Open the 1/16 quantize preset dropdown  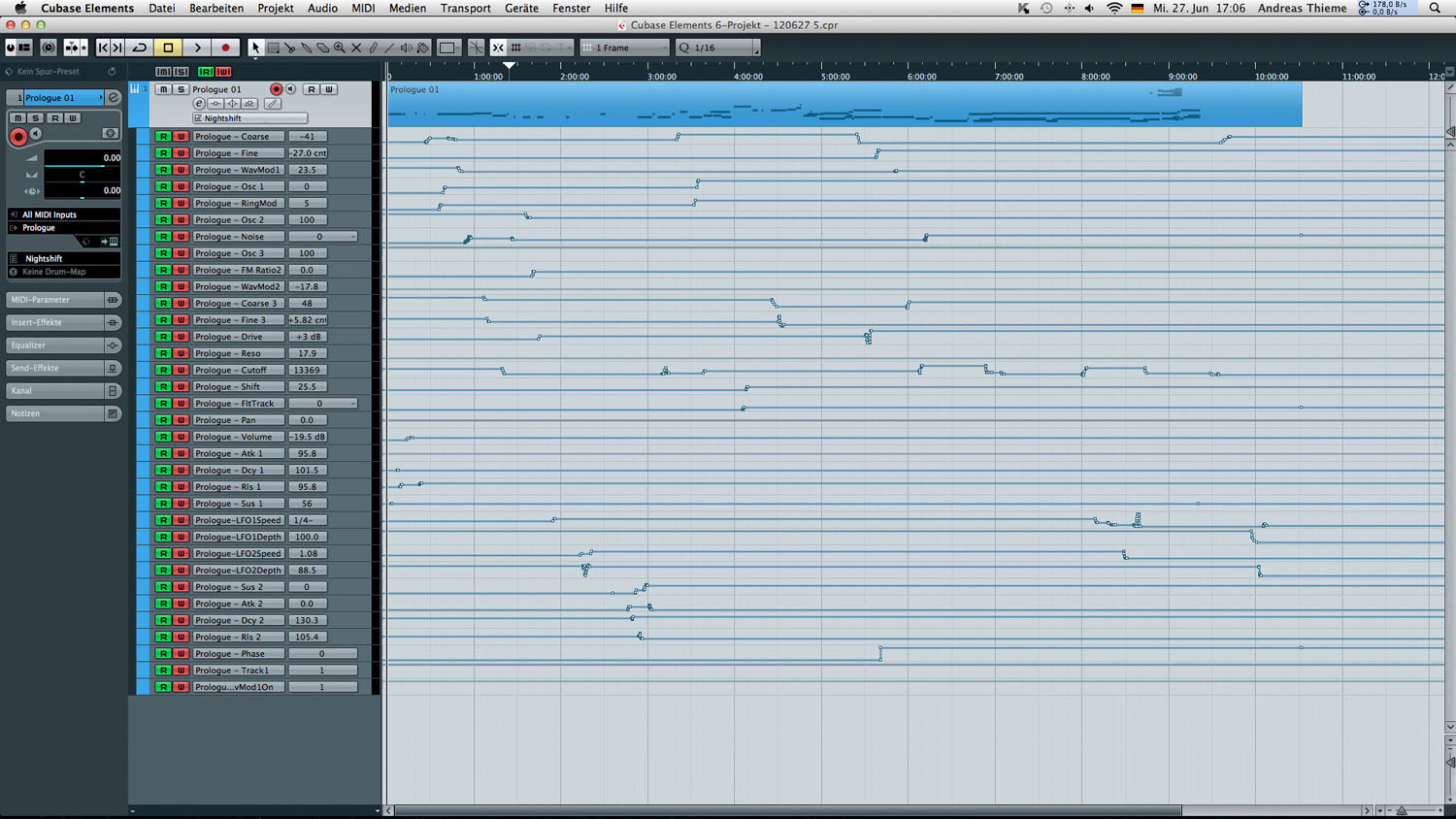718,48
